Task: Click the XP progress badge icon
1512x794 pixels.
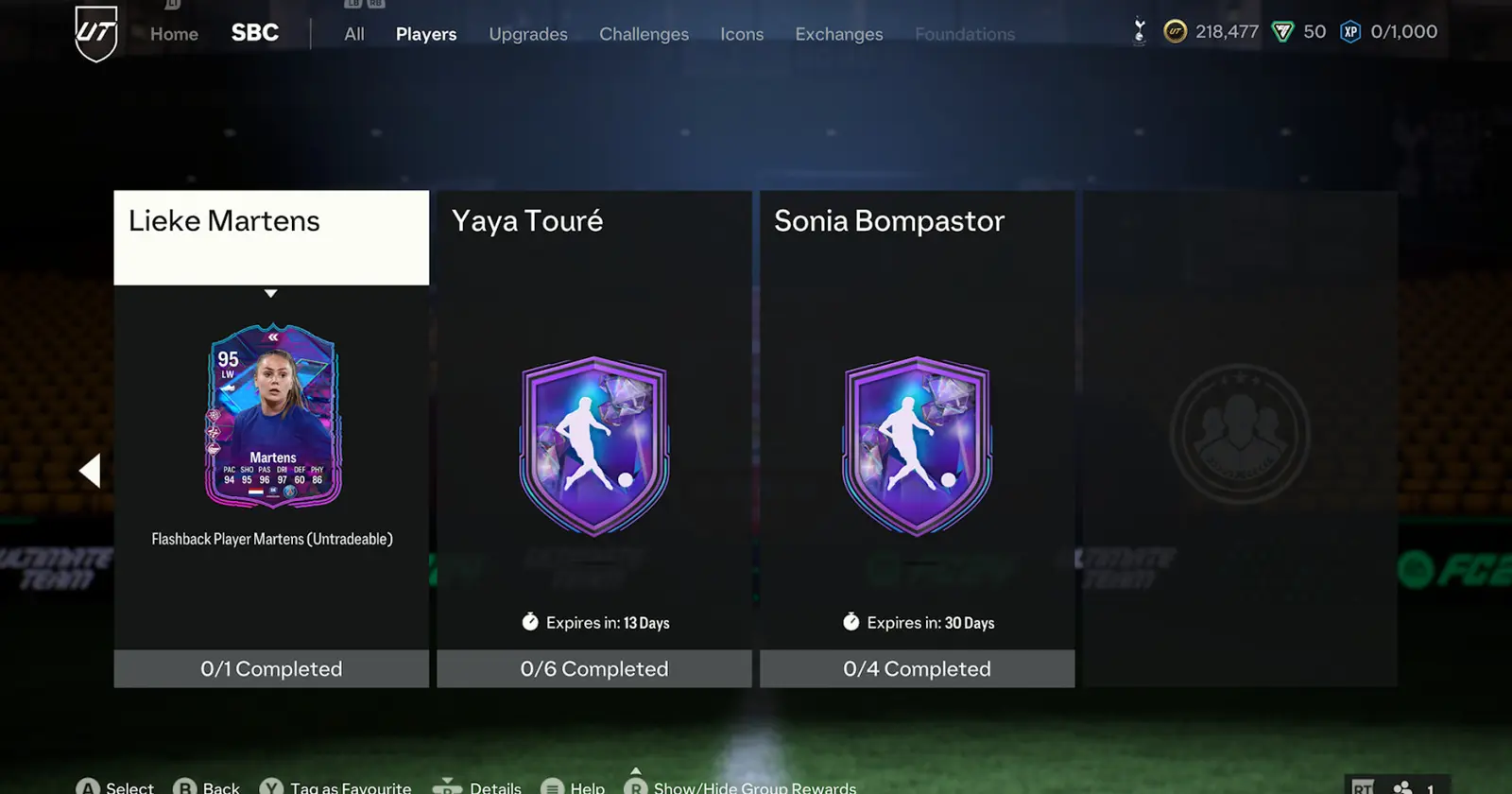Action: point(1350,32)
